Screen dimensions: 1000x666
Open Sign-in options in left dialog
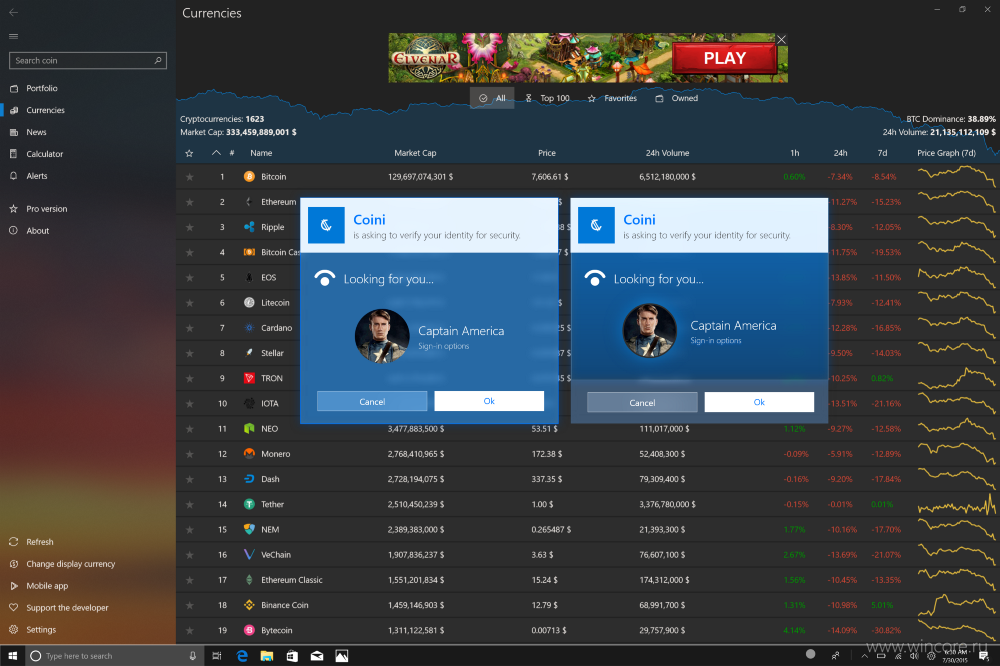click(443, 346)
